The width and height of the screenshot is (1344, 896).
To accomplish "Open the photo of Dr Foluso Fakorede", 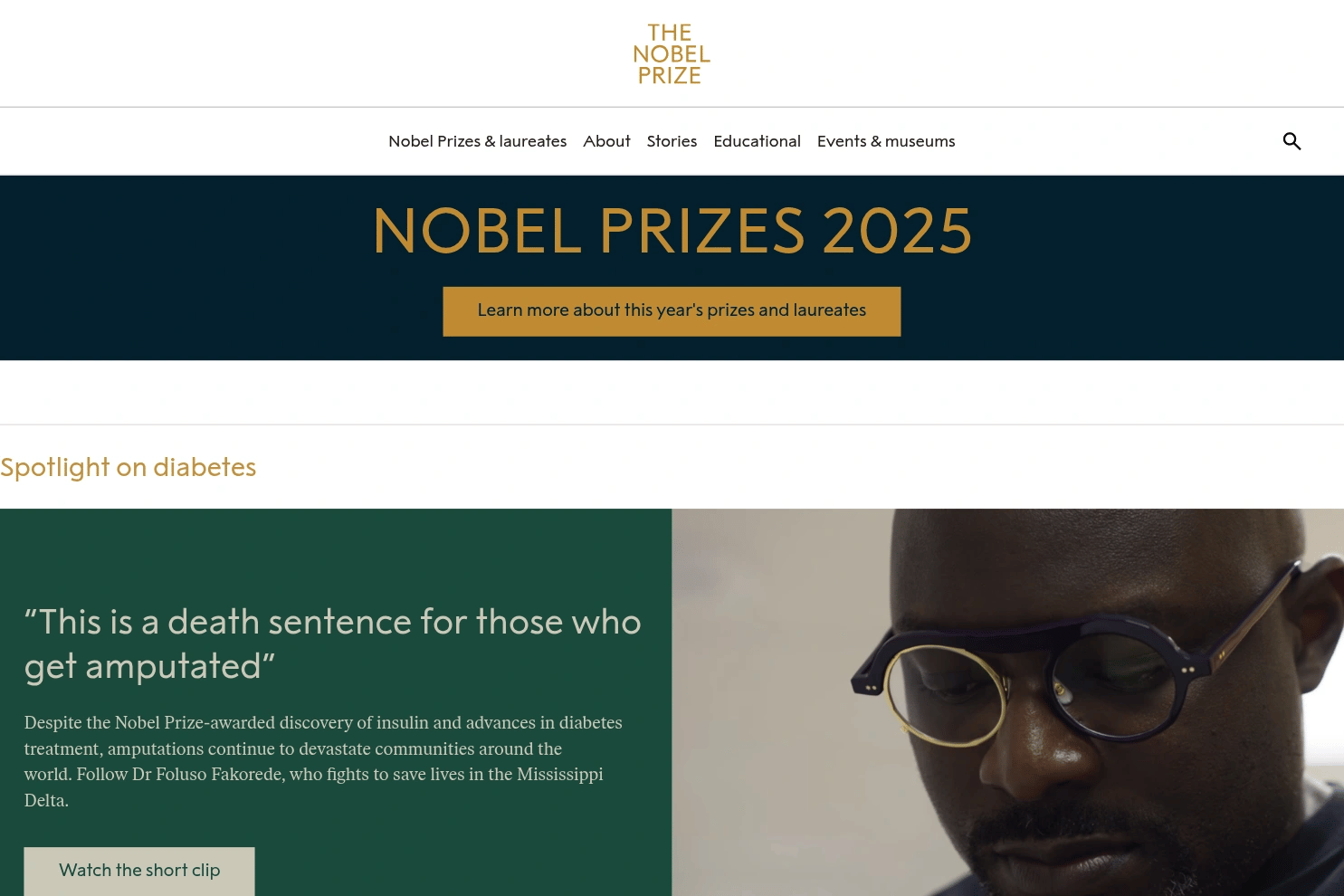I will (x=1007, y=702).
